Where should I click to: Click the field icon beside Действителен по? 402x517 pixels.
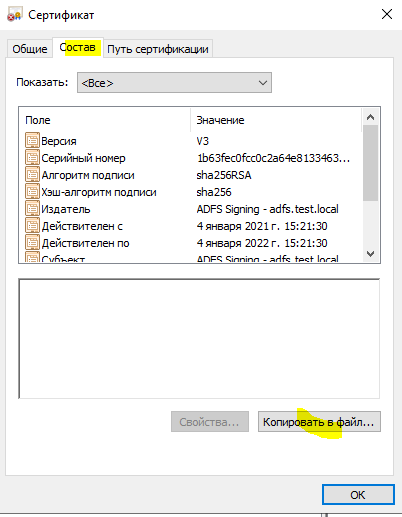32,243
